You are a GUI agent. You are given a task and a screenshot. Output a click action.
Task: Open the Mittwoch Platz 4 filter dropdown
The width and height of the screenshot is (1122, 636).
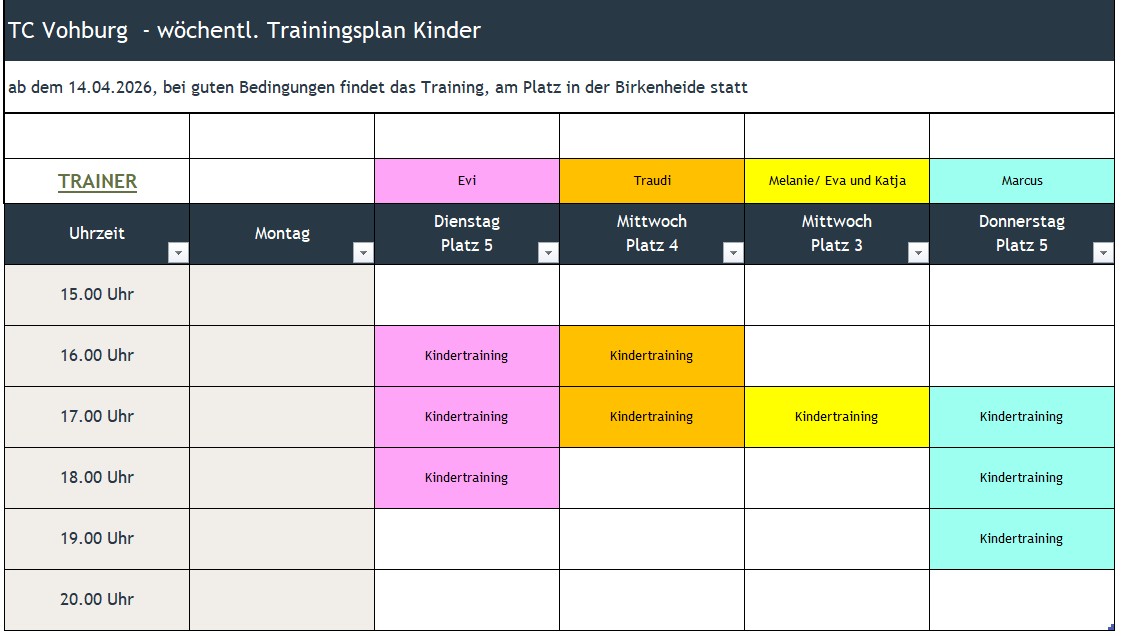click(733, 253)
